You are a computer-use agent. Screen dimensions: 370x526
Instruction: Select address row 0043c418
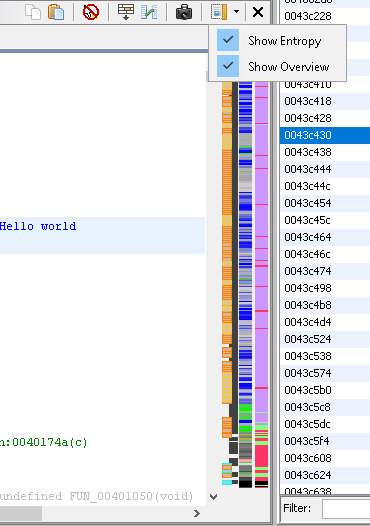[x=325, y=101]
